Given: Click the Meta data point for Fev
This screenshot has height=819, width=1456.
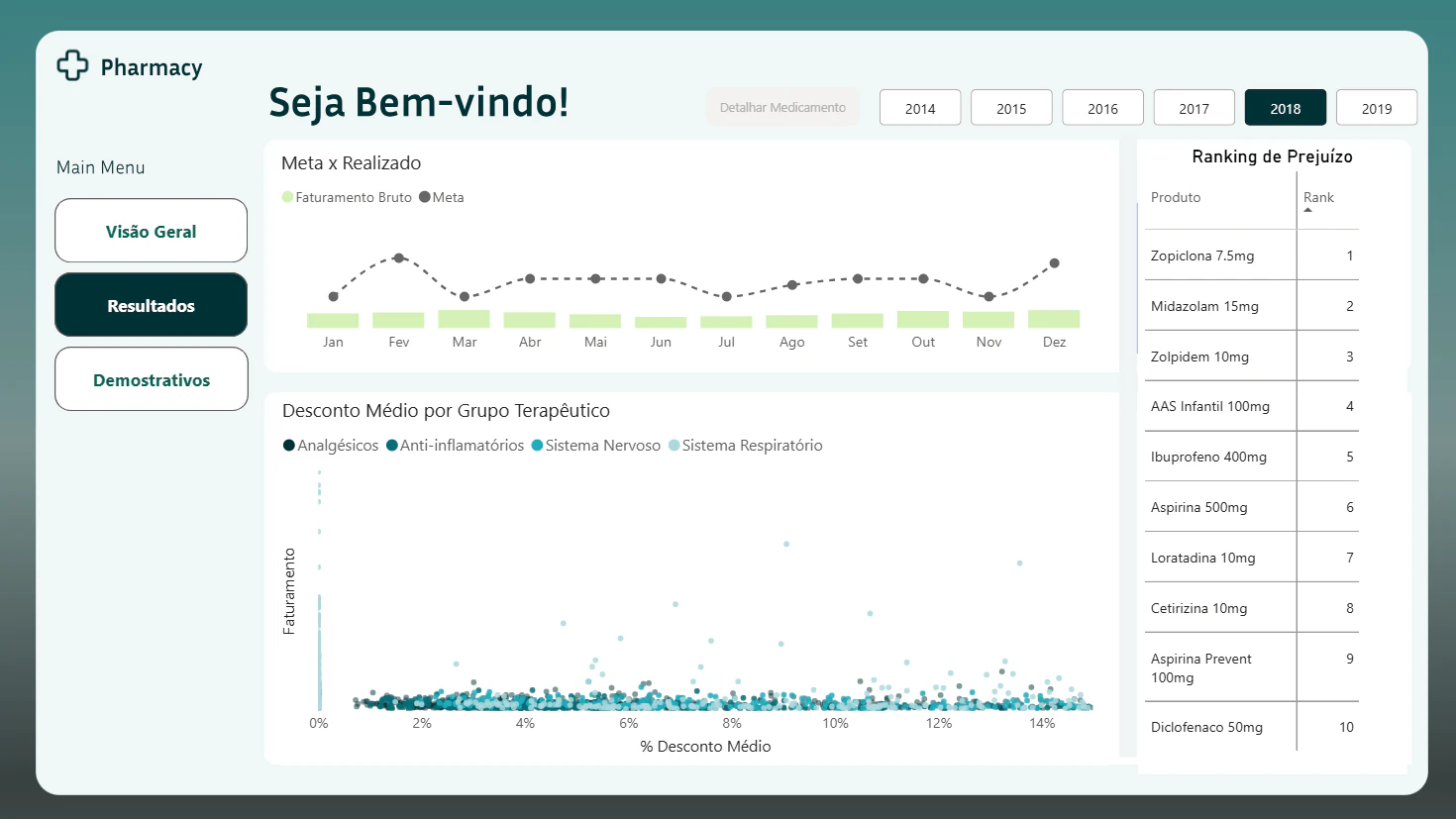Looking at the screenshot, I should tap(398, 257).
